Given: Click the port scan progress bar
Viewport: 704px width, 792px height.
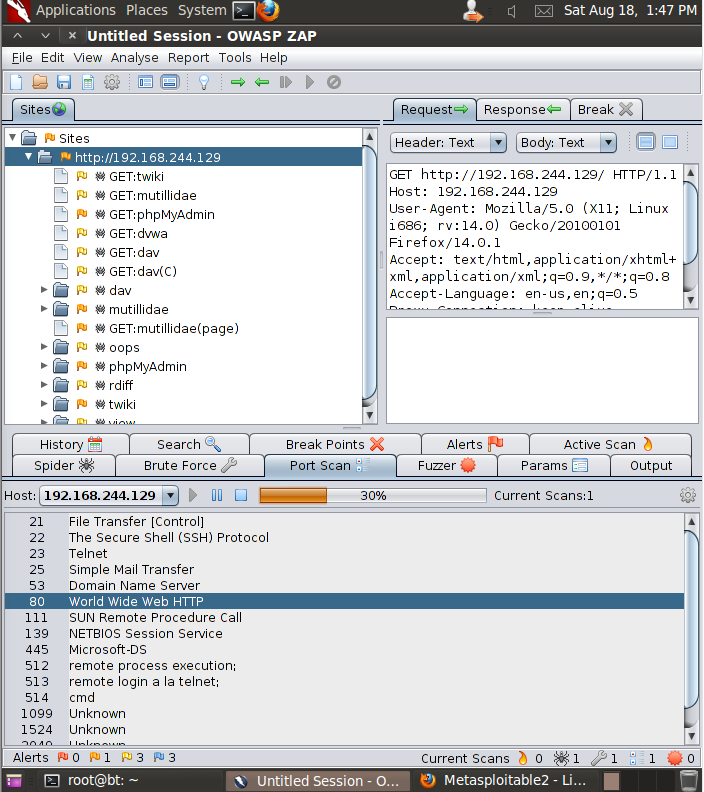Looking at the screenshot, I should [372, 495].
